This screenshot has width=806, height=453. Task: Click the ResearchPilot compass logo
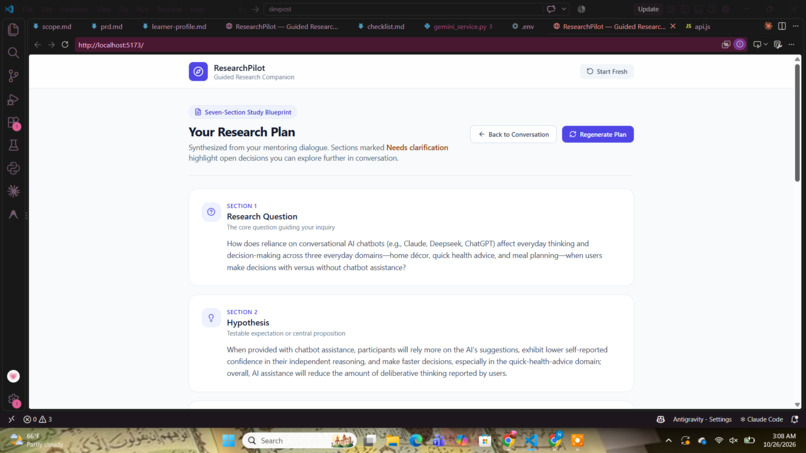click(x=198, y=71)
